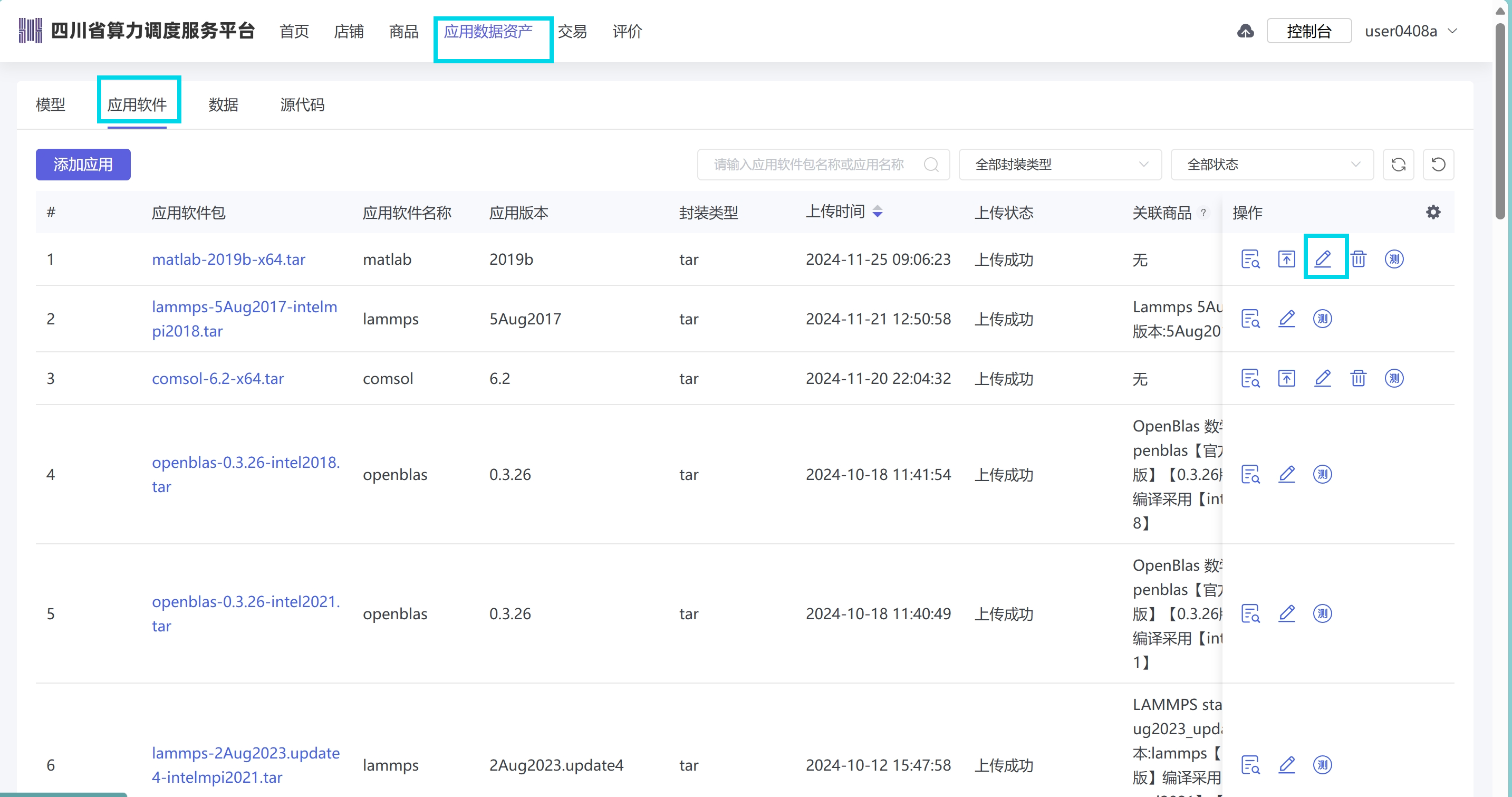This screenshot has width=1512, height=797.
Task: View details icon for comsol-6.2-x64.tar row
Action: (1250, 378)
